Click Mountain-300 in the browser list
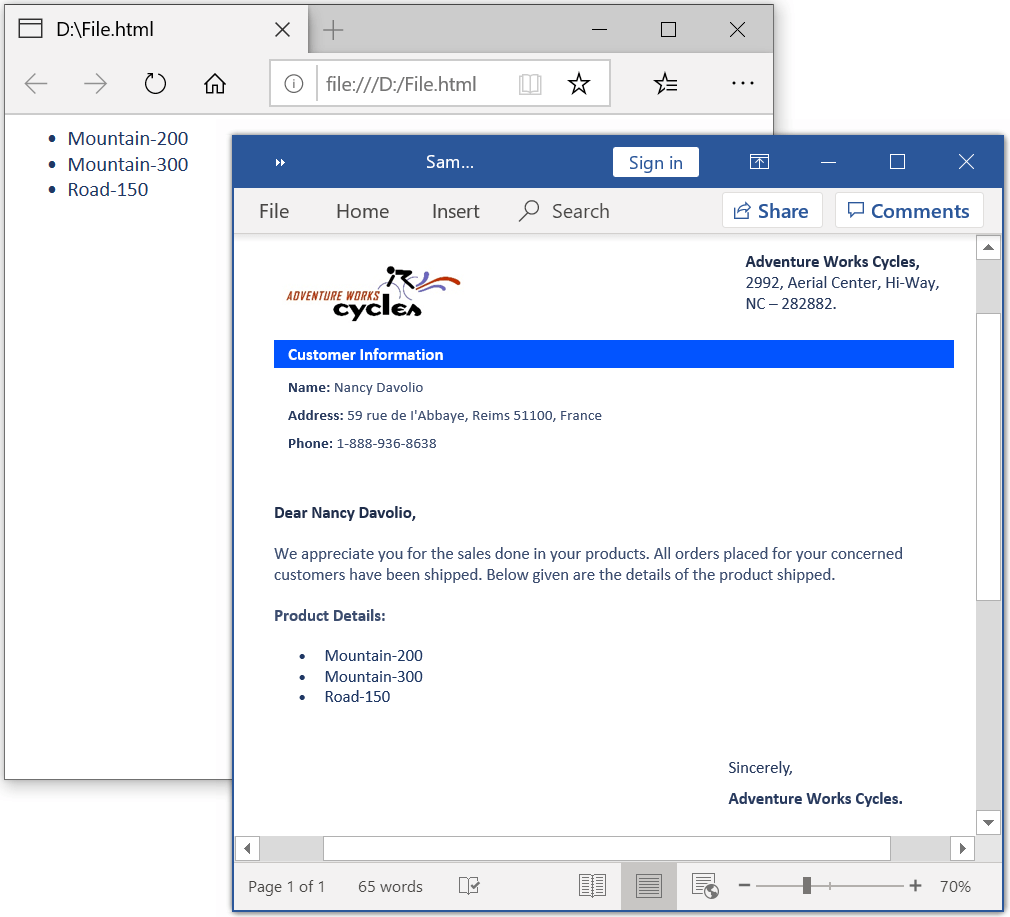This screenshot has height=917, width=1010. point(128,164)
